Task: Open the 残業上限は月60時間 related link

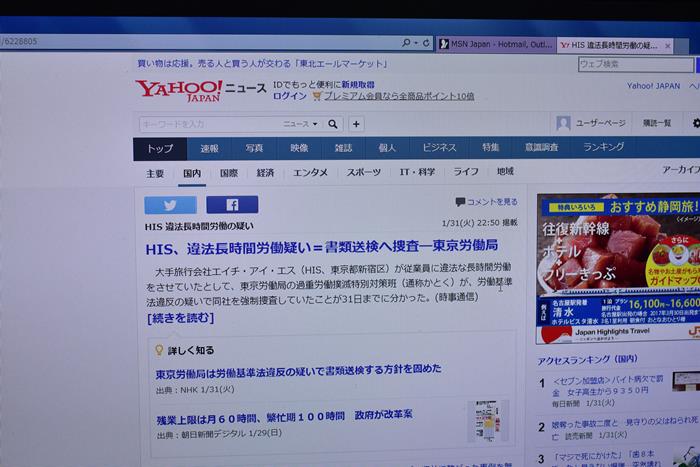Action: (284, 418)
